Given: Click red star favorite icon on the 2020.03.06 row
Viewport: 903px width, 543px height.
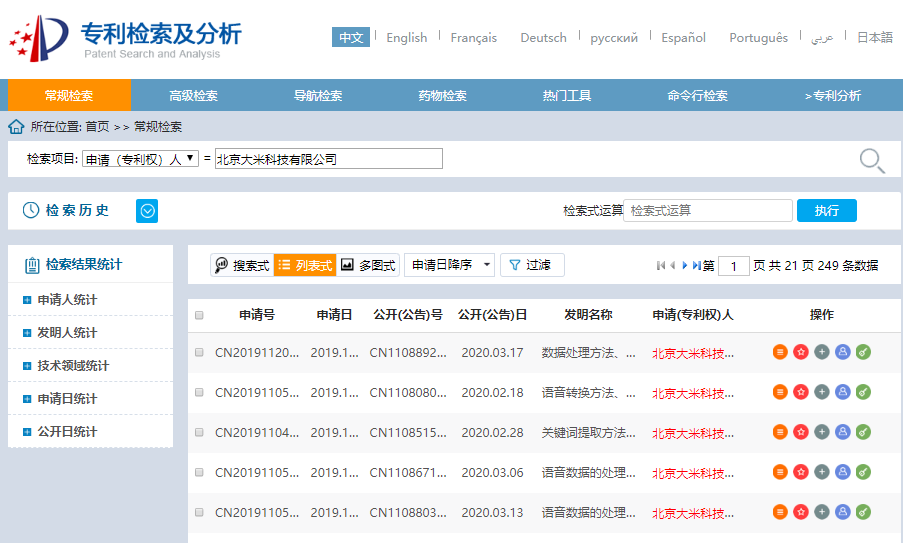Looking at the screenshot, I should [800, 472].
